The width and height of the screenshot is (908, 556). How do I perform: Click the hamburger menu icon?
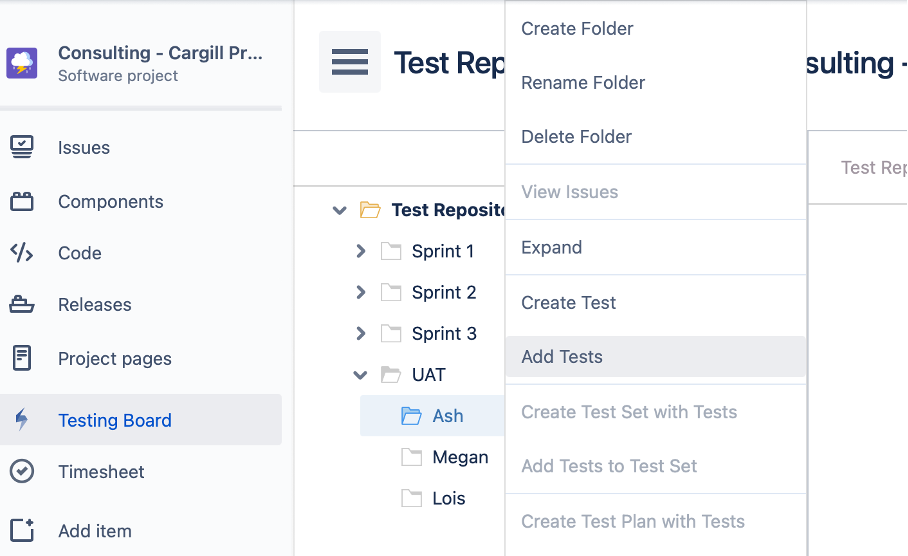pos(349,62)
